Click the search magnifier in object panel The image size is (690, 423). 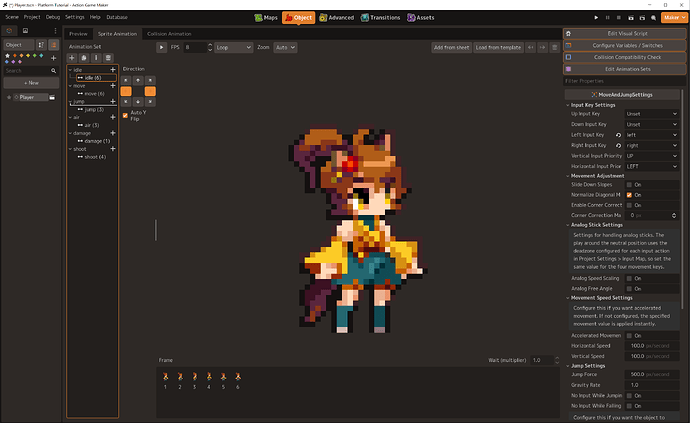pos(53,70)
